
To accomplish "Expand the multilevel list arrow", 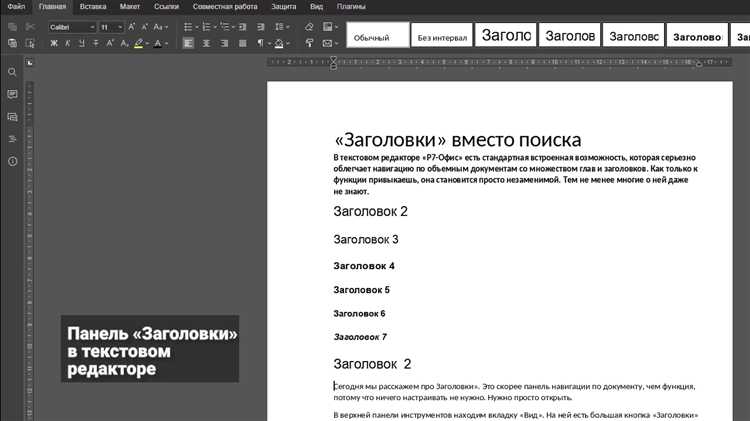I will point(233,27).
